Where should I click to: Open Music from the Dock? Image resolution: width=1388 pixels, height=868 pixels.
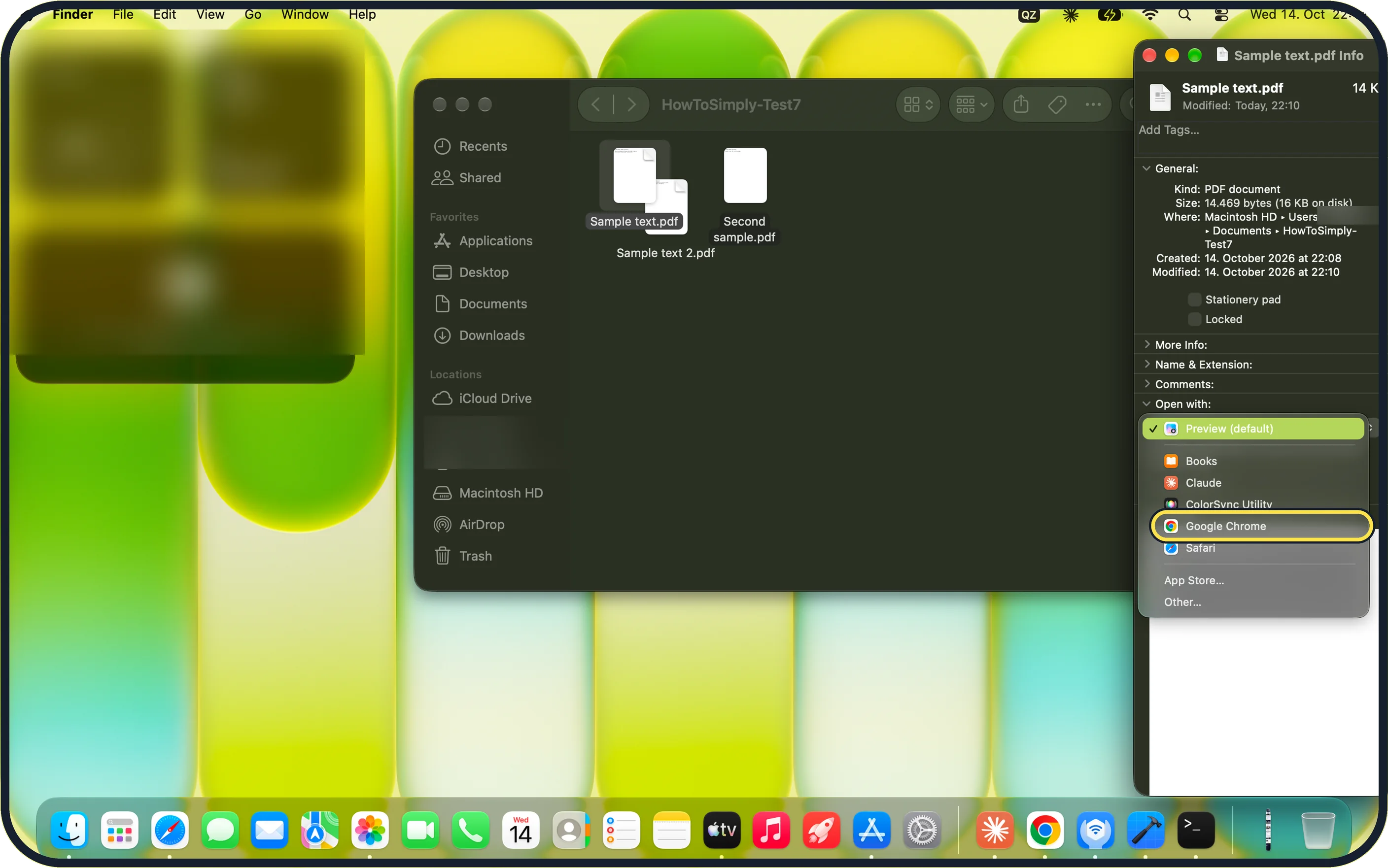771,830
